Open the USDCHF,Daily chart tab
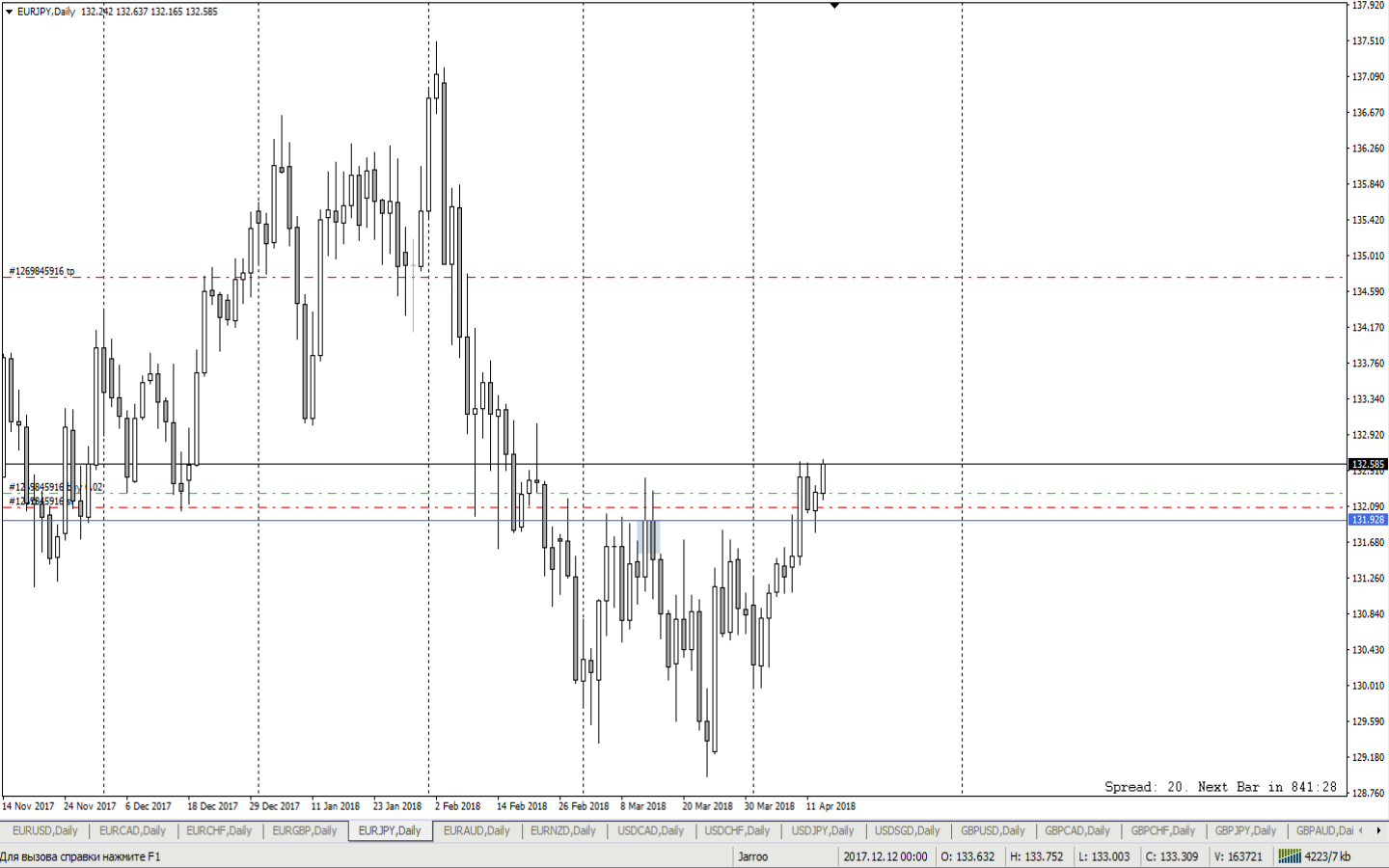Screen dimensions: 1389x868 pos(737,830)
